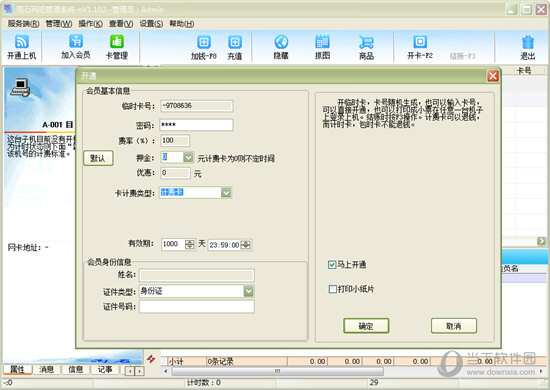The width and height of the screenshot is (550, 390).
Task: Close the 开通 dialog with red X
Action: (493, 76)
